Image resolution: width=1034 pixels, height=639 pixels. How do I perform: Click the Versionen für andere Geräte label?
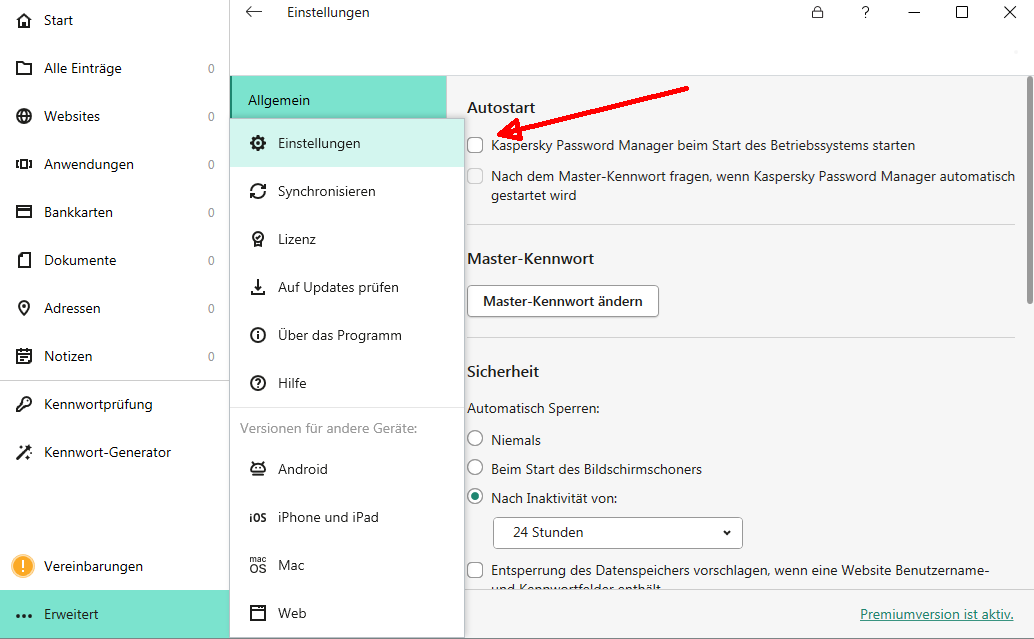(328, 429)
